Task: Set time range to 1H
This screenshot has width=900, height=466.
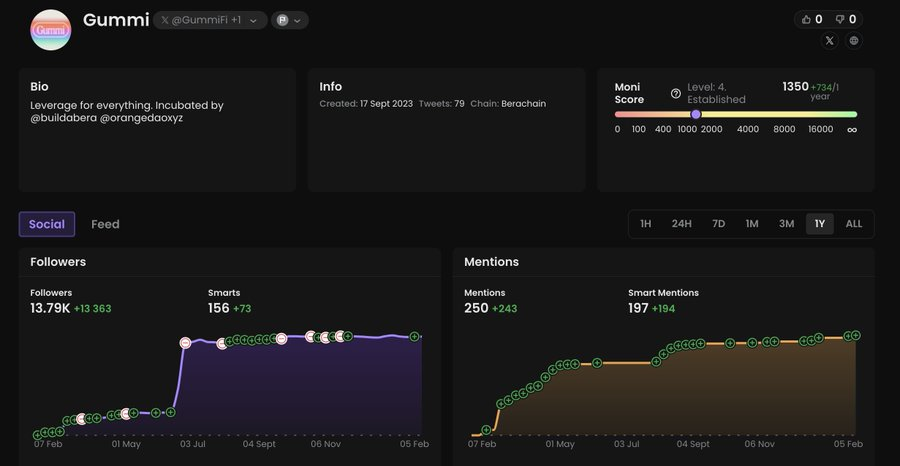Action: coord(646,224)
